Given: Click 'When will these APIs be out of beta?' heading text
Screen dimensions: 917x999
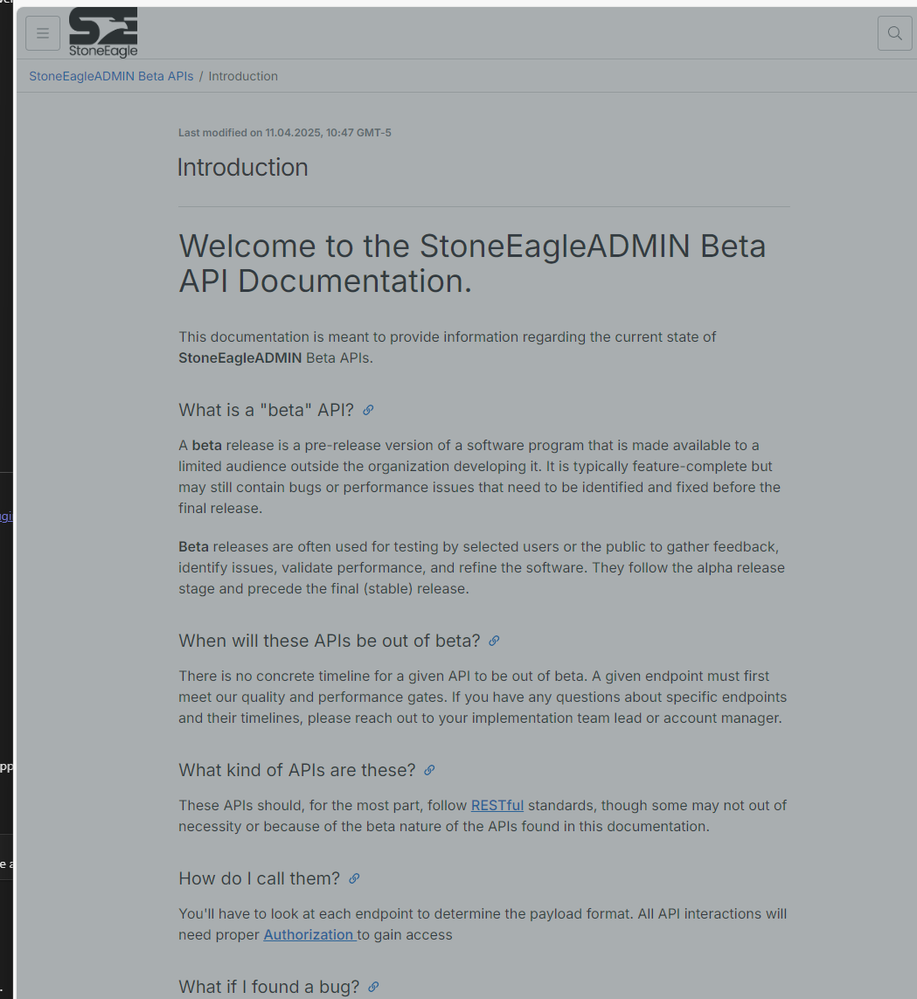Looking at the screenshot, I should (329, 641).
